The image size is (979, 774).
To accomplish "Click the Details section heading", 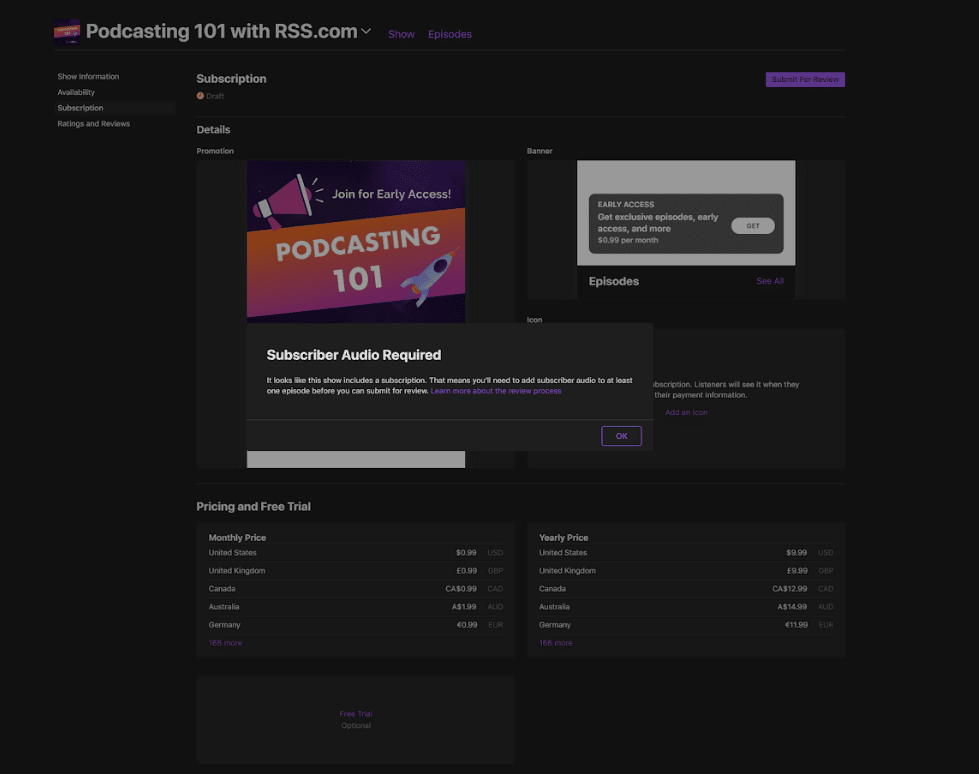I will click(214, 130).
